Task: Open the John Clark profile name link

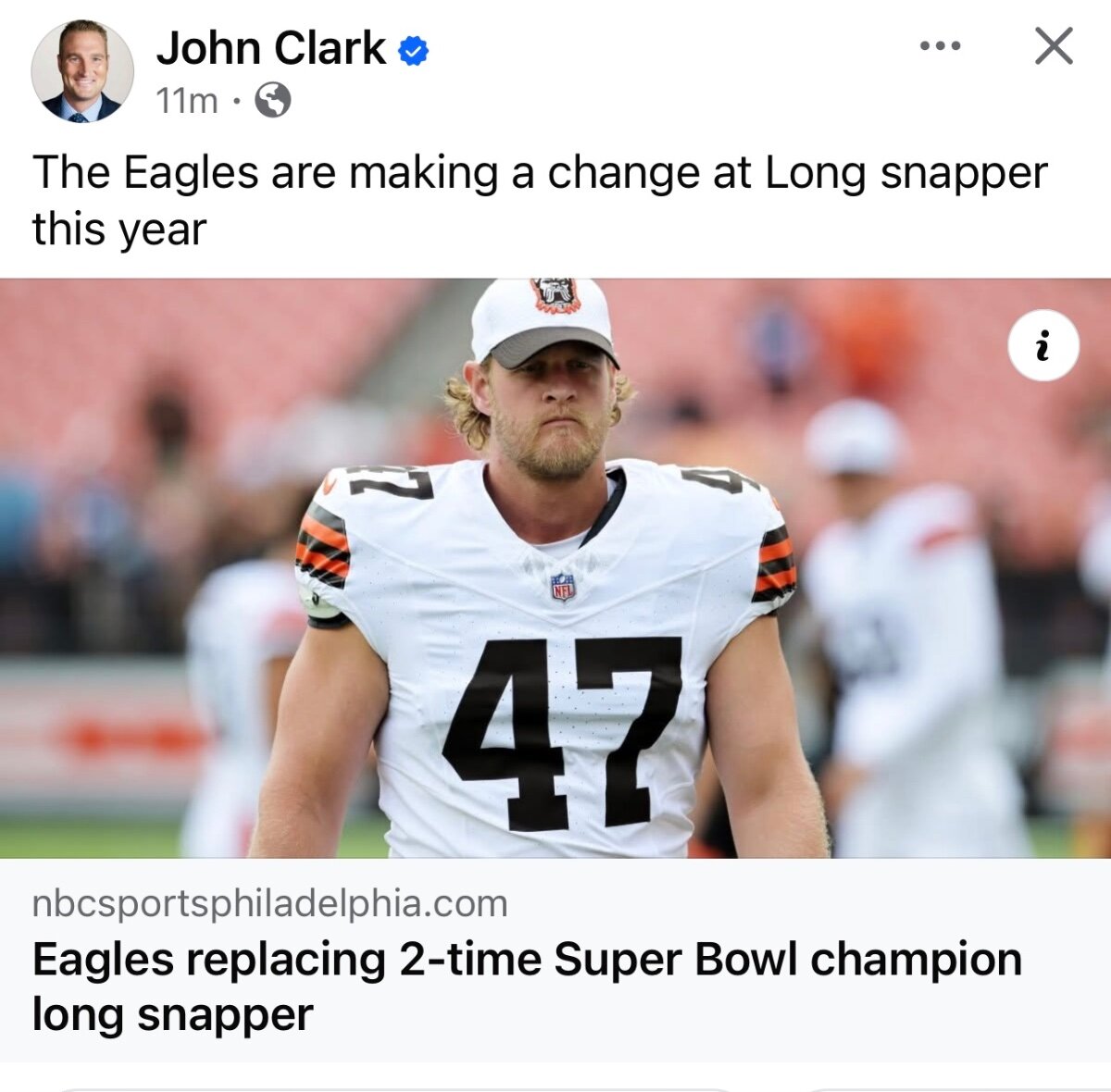Action: (x=271, y=48)
